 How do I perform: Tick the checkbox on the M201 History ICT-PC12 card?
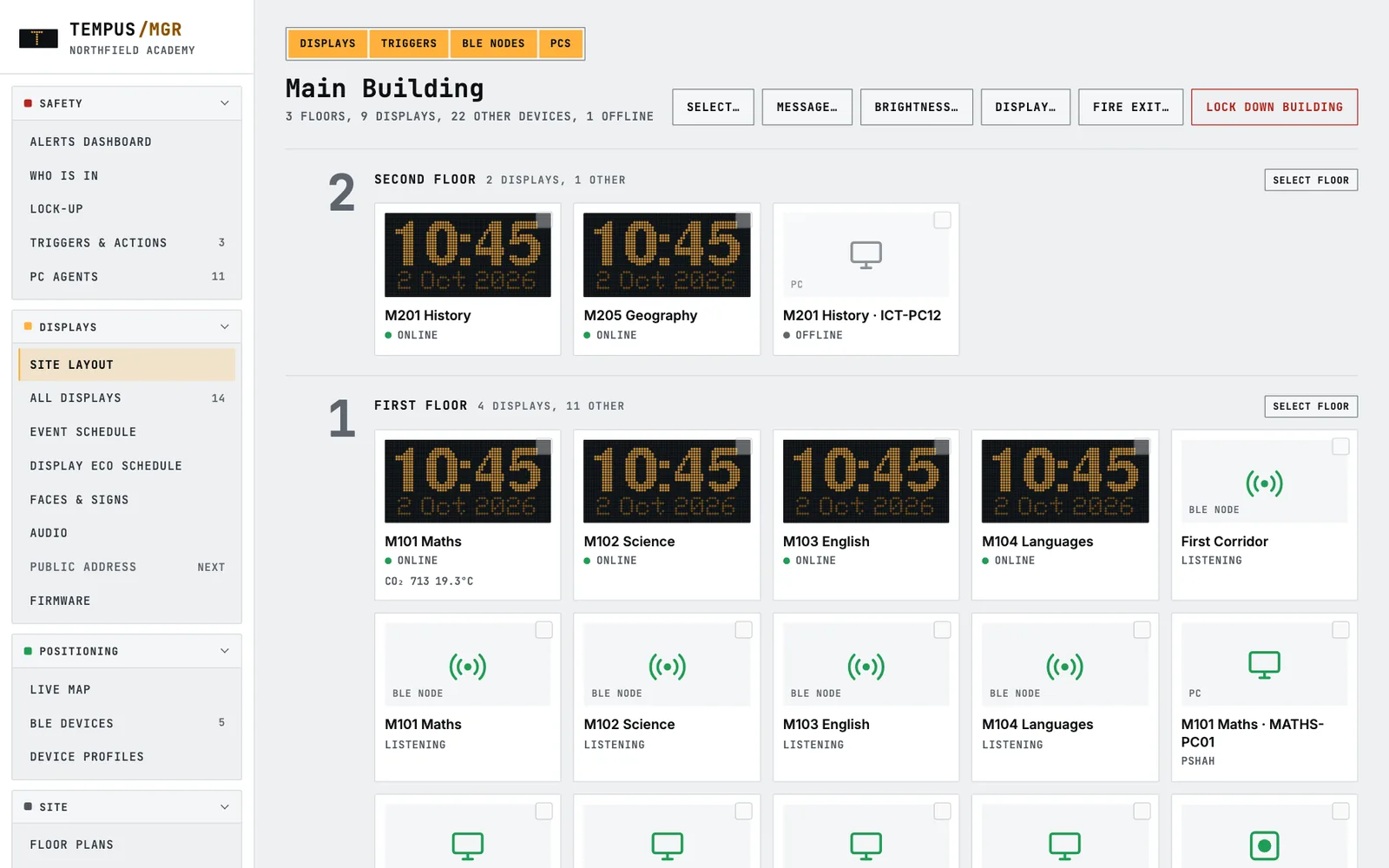[x=942, y=220]
